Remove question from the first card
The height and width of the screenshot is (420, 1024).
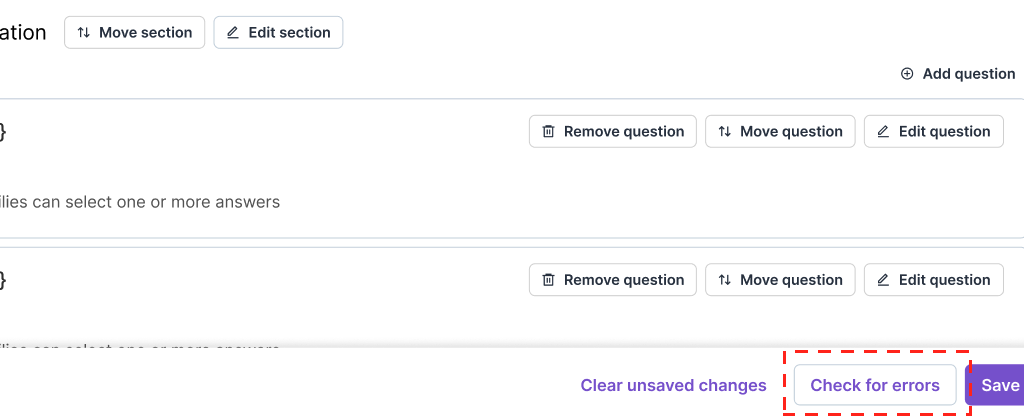click(x=613, y=132)
